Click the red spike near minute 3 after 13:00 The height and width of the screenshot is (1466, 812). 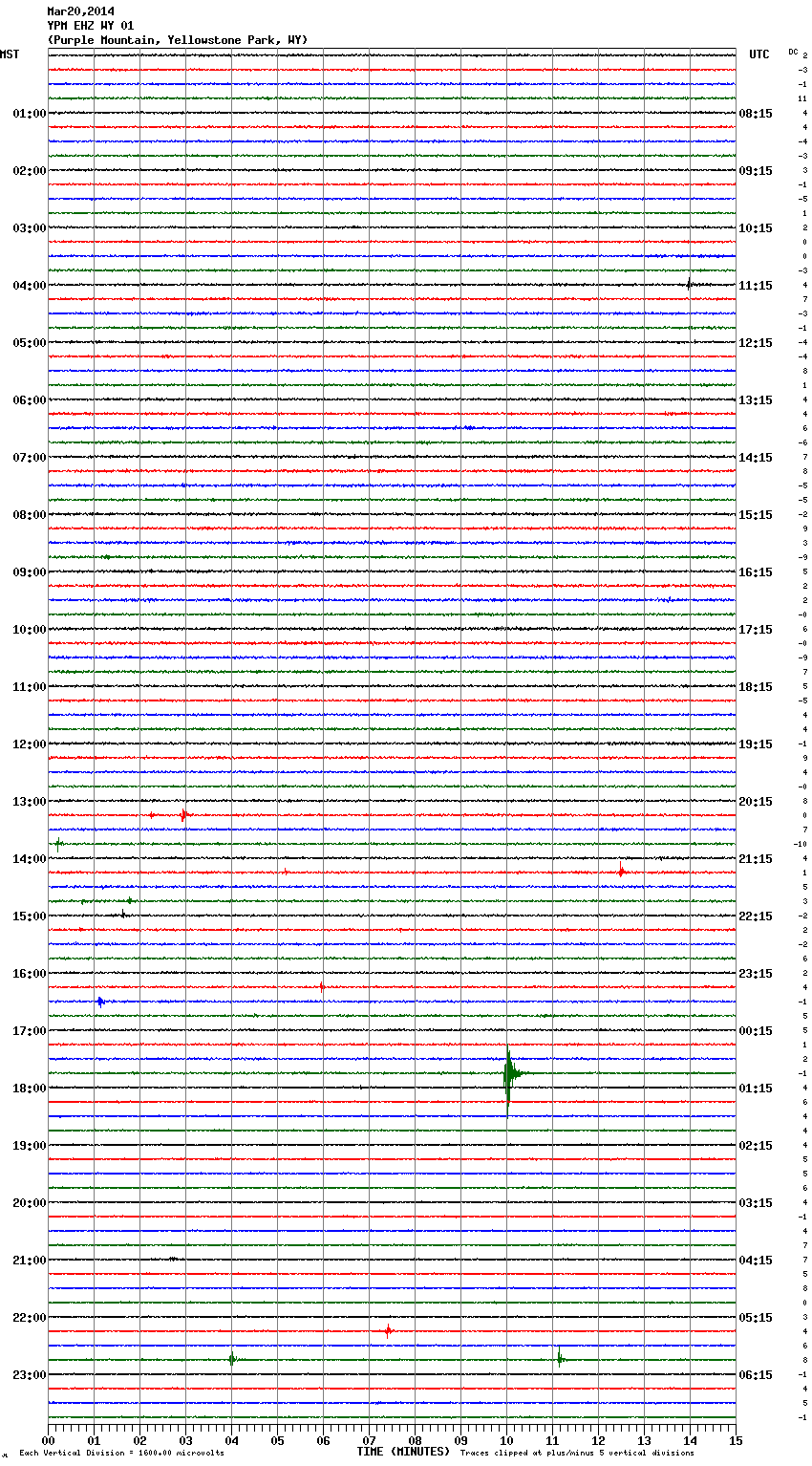point(183,815)
